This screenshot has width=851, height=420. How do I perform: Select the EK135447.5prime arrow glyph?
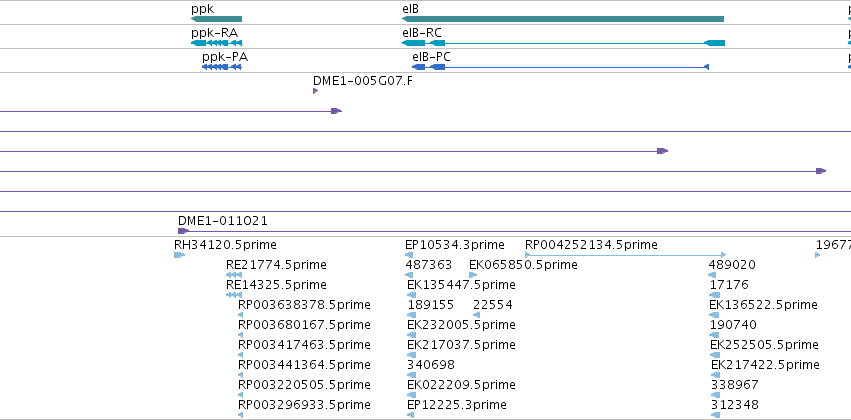pos(411,295)
